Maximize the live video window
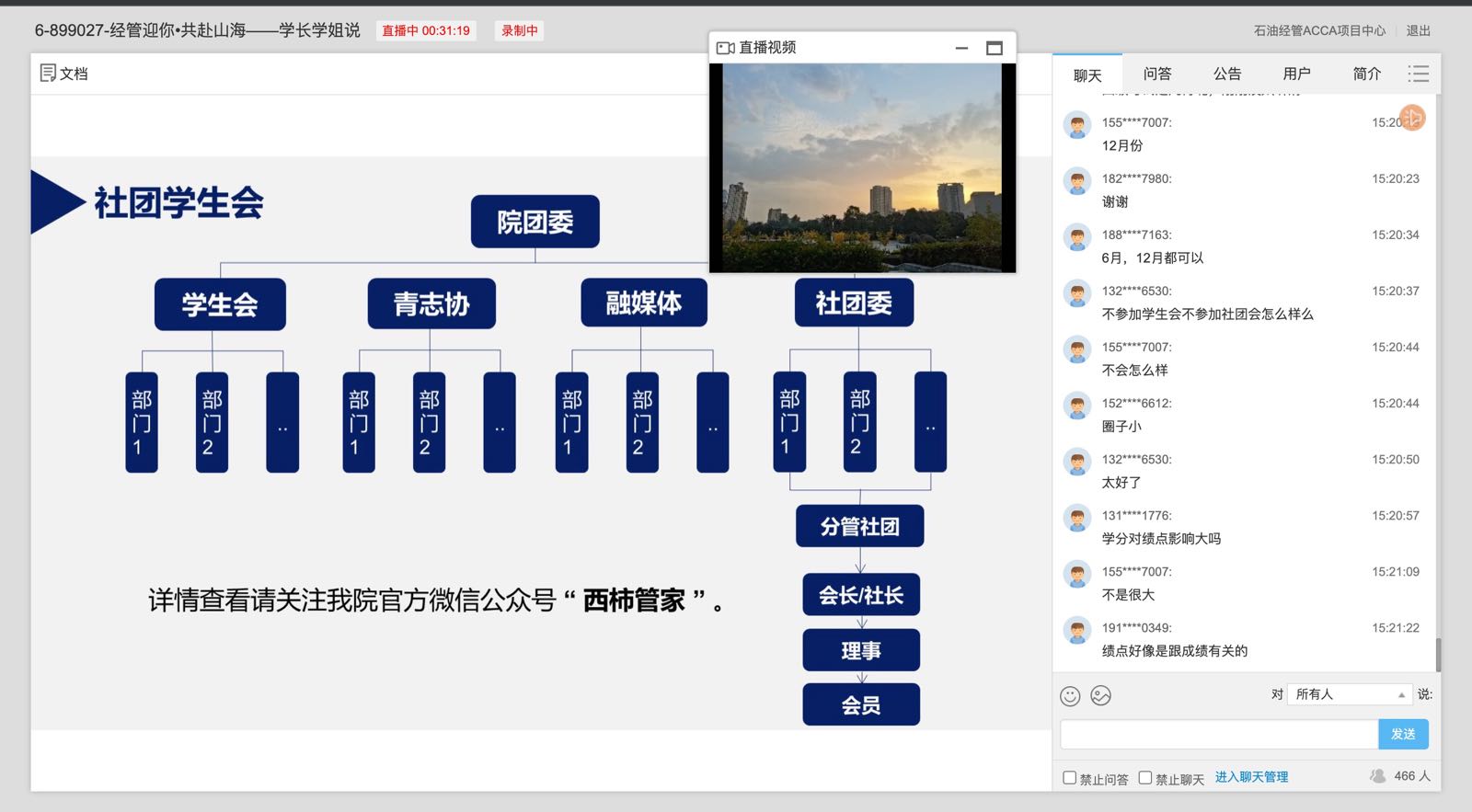The image size is (1472, 812). pos(994,48)
